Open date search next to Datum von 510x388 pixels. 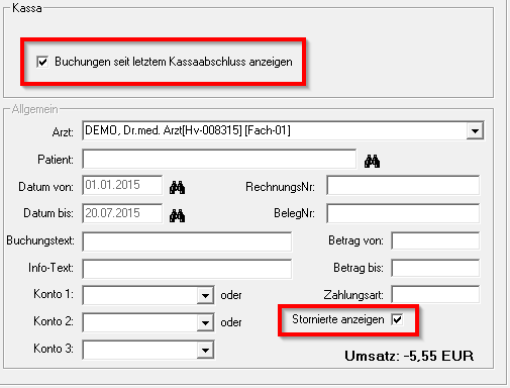[x=177, y=187]
